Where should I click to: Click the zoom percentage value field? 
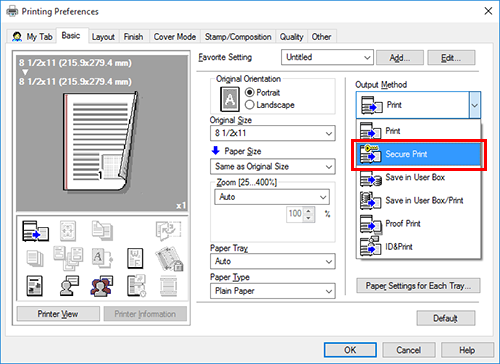[x=295, y=214]
